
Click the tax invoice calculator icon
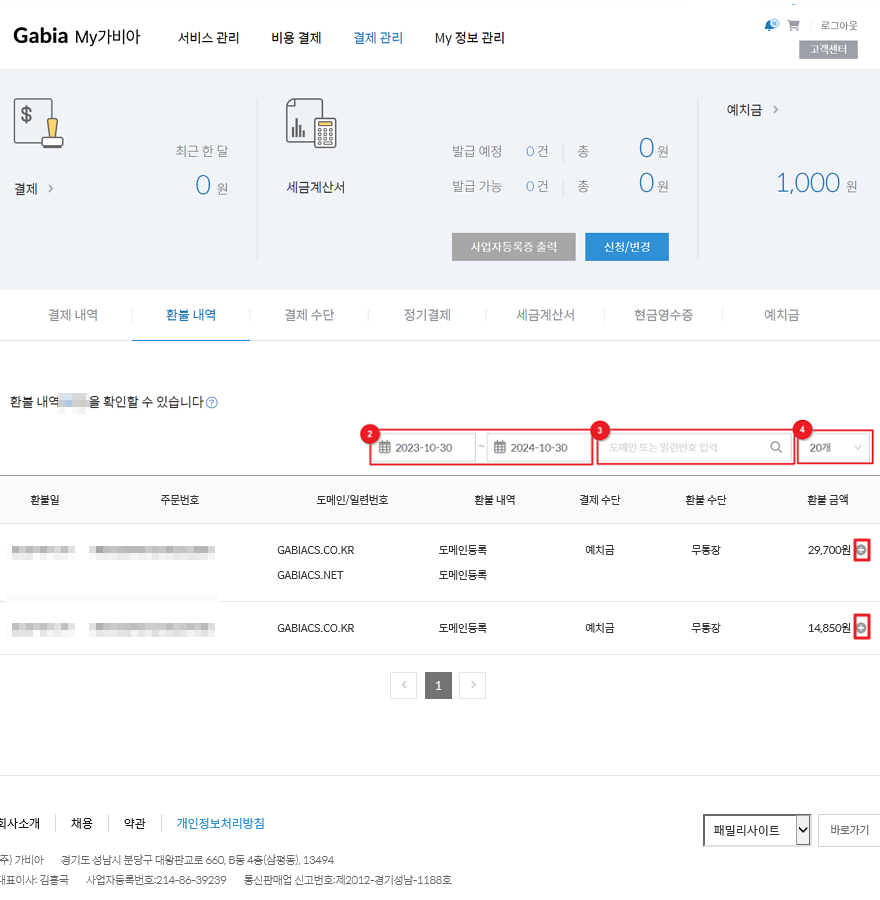tap(311, 123)
